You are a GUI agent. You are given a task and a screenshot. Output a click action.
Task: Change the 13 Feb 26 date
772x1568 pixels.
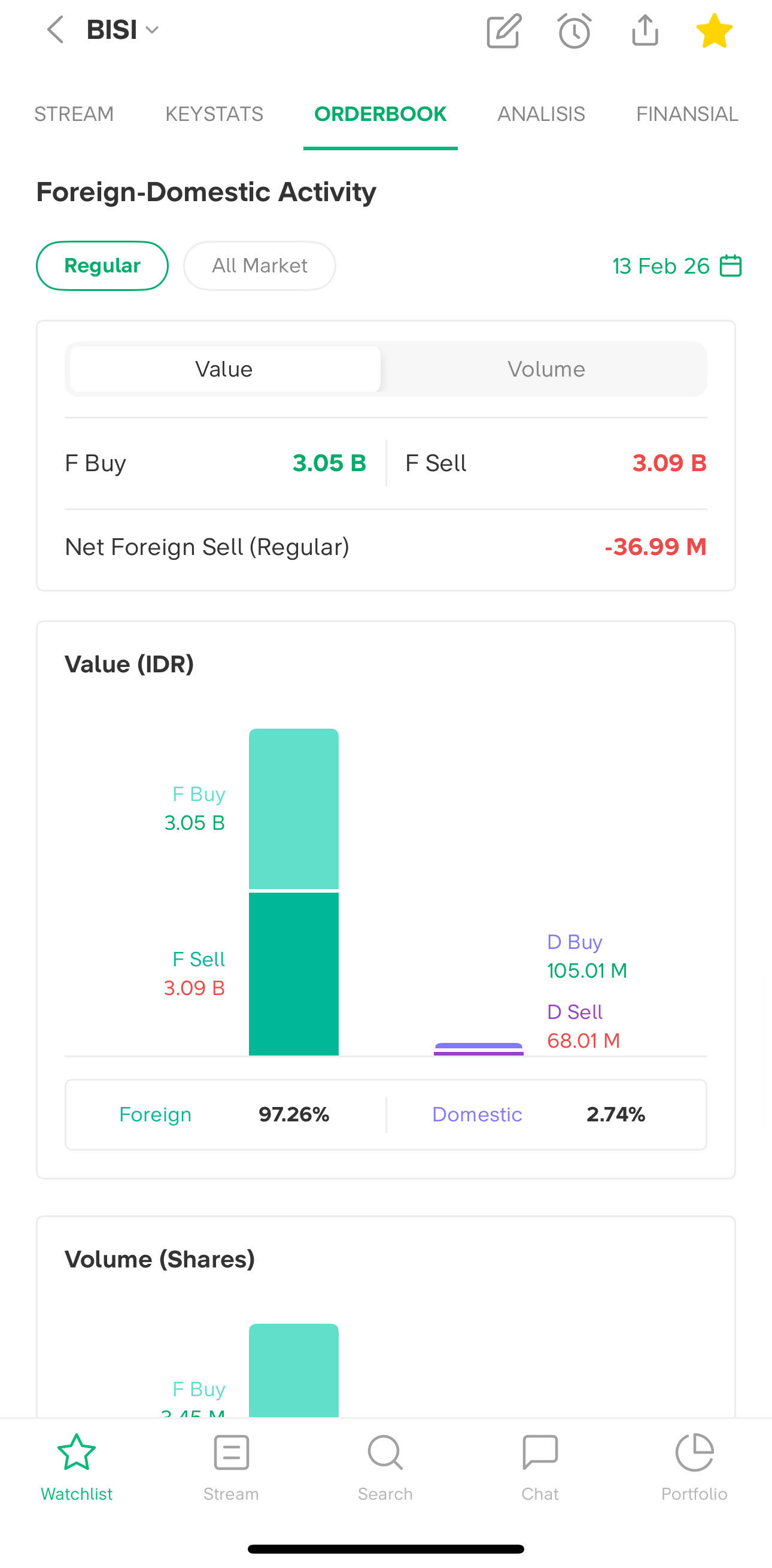(x=661, y=266)
